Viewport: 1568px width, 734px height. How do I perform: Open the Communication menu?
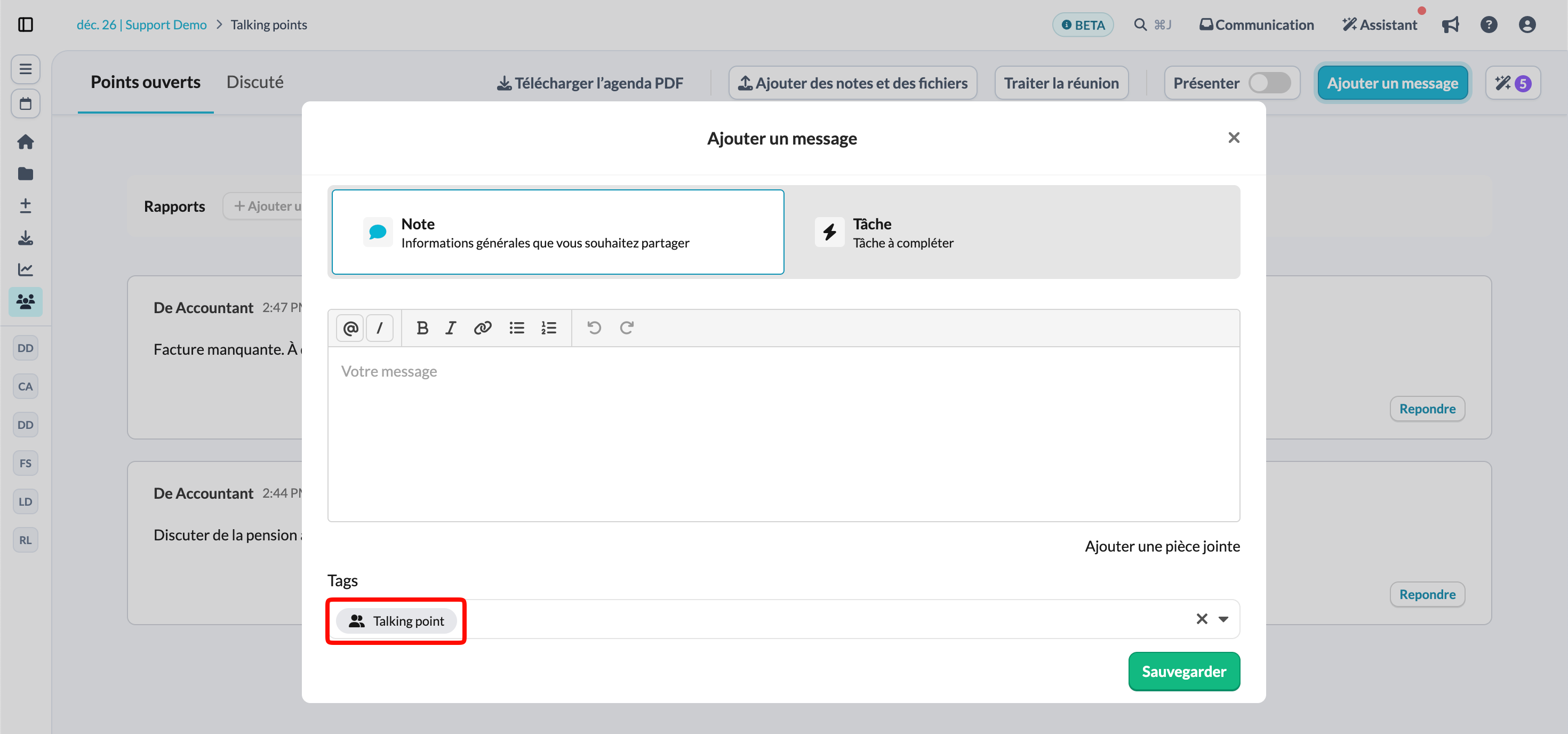click(1257, 25)
